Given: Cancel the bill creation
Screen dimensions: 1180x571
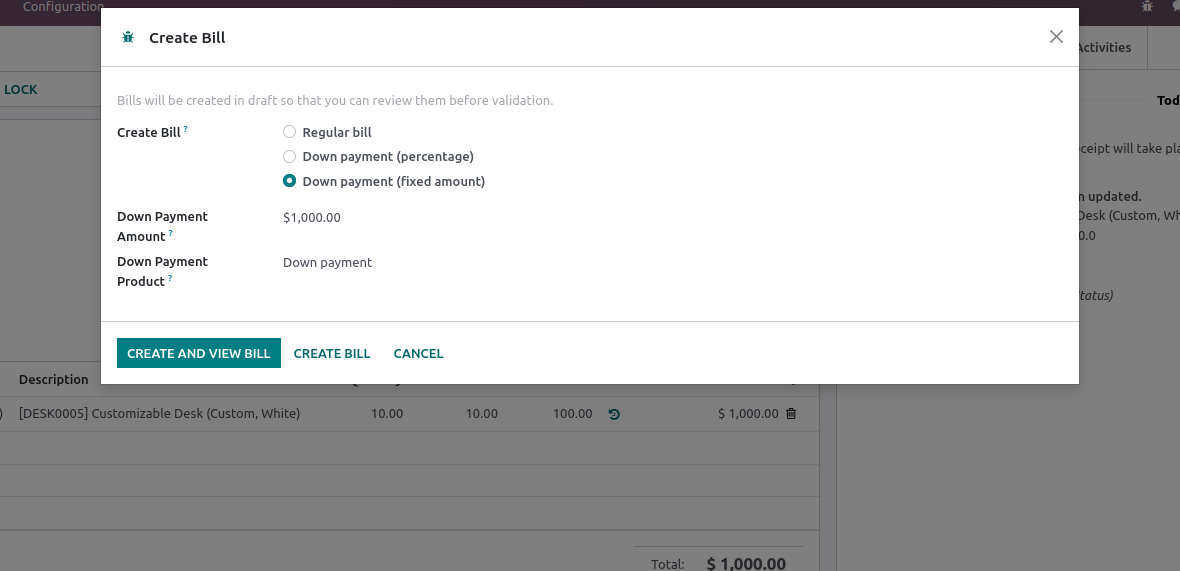Looking at the screenshot, I should click(x=418, y=353).
